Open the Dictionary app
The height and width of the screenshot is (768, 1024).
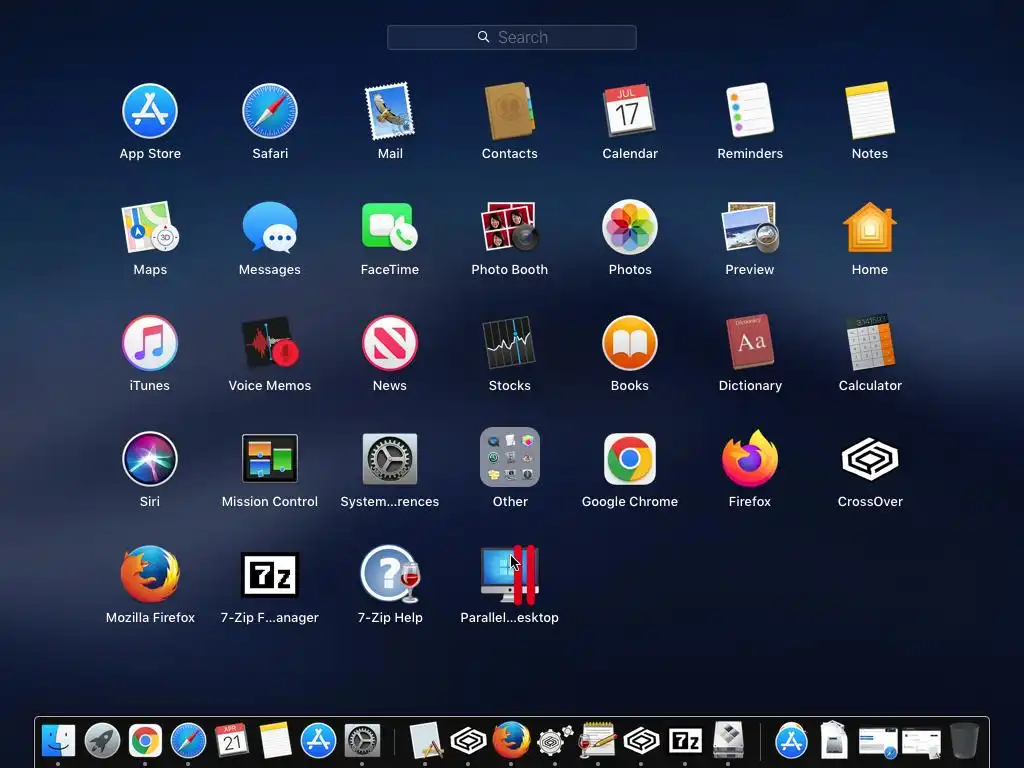750,343
